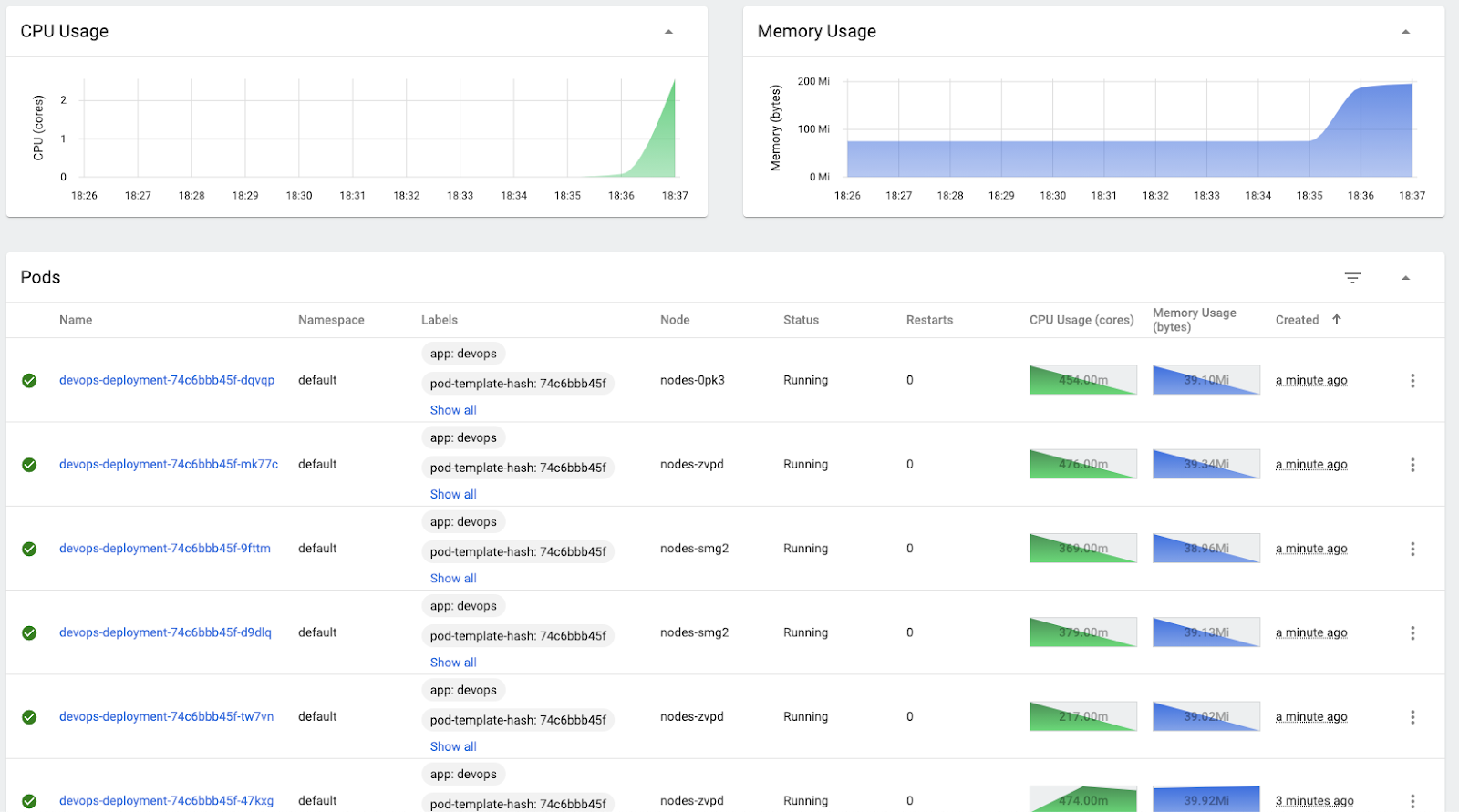Open actions menu for devops-deployment-74c6bbb45f-dqvqp pod
Screen dimensions: 1459x812
pyautogui.click(x=1412, y=381)
